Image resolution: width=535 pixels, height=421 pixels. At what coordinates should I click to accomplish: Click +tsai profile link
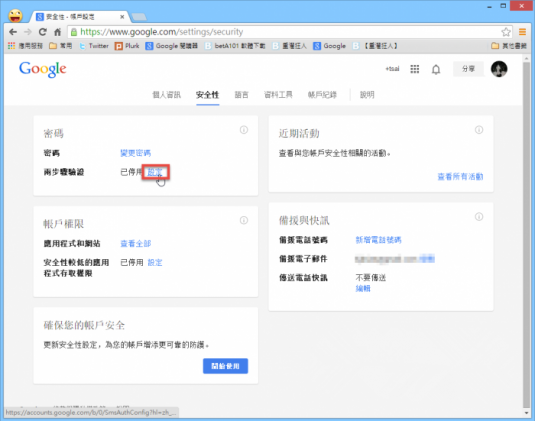coord(392,69)
